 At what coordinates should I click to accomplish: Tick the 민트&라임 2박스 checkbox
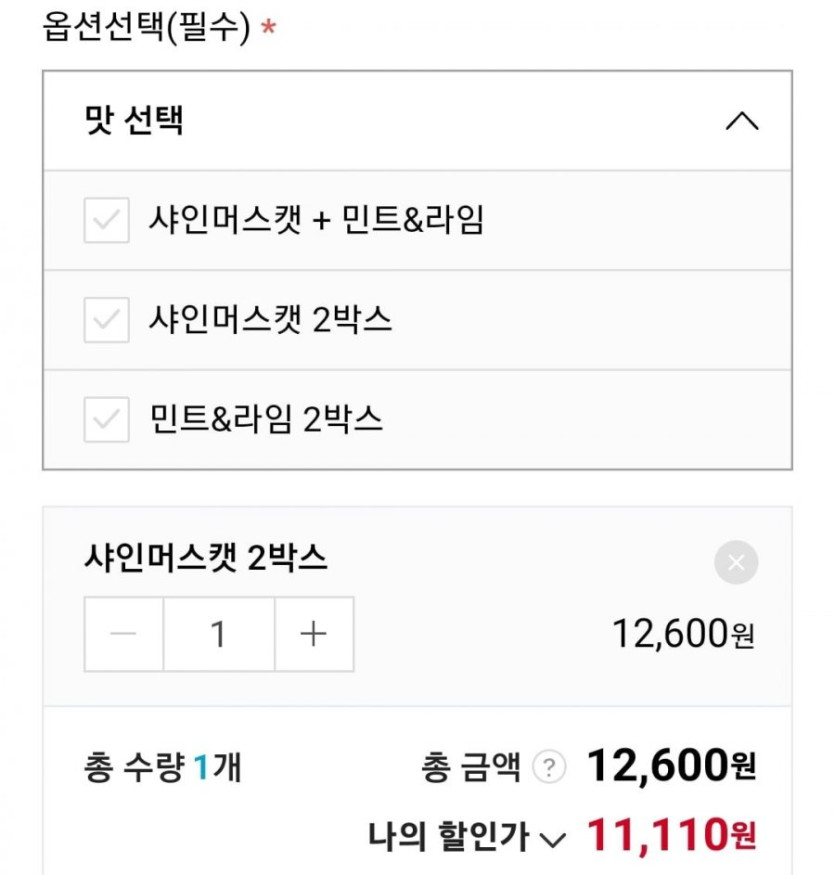point(106,419)
